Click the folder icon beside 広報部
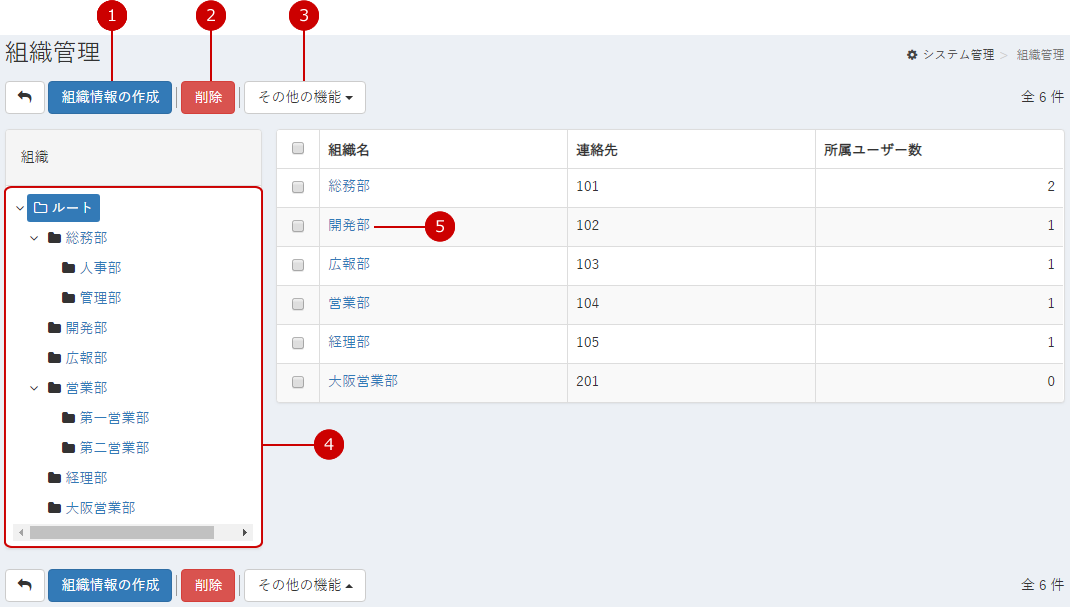1070x607 pixels. 54,358
